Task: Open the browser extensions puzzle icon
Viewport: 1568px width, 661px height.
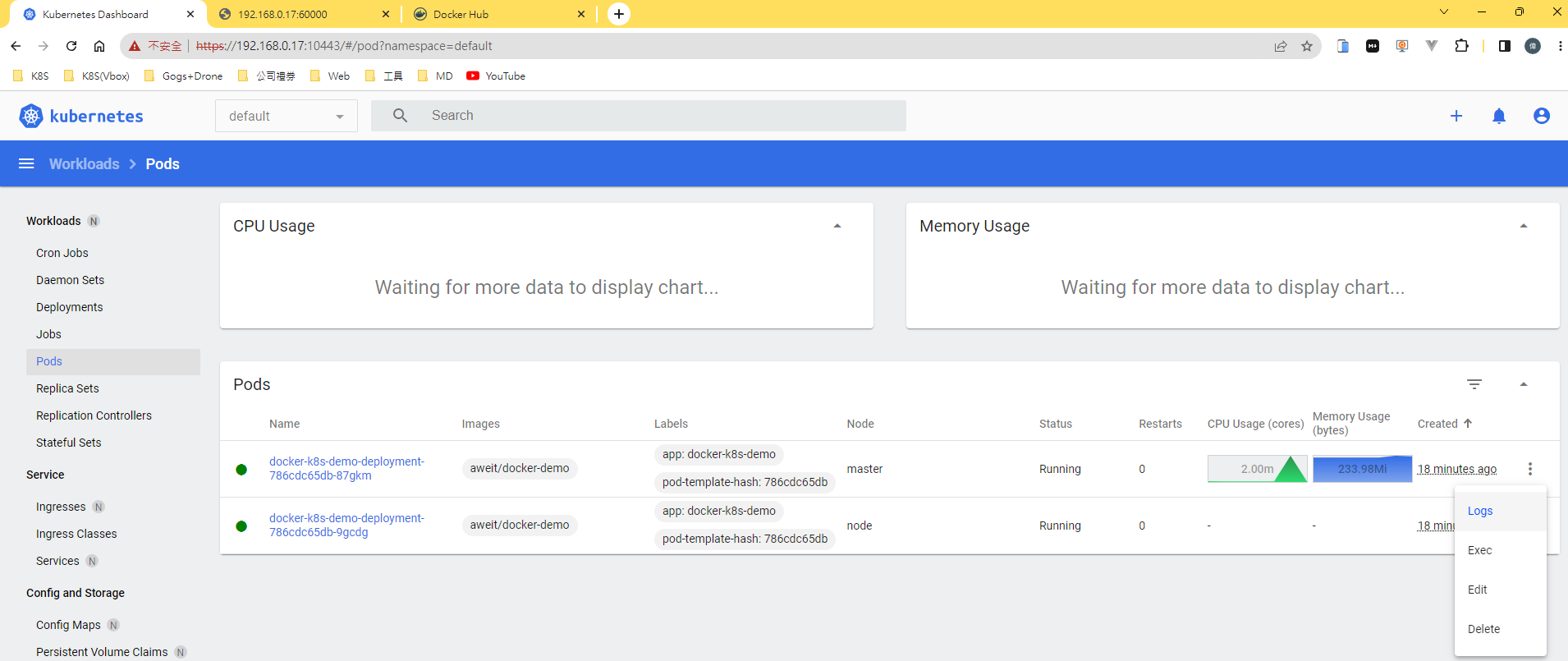Action: coord(1461,46)
